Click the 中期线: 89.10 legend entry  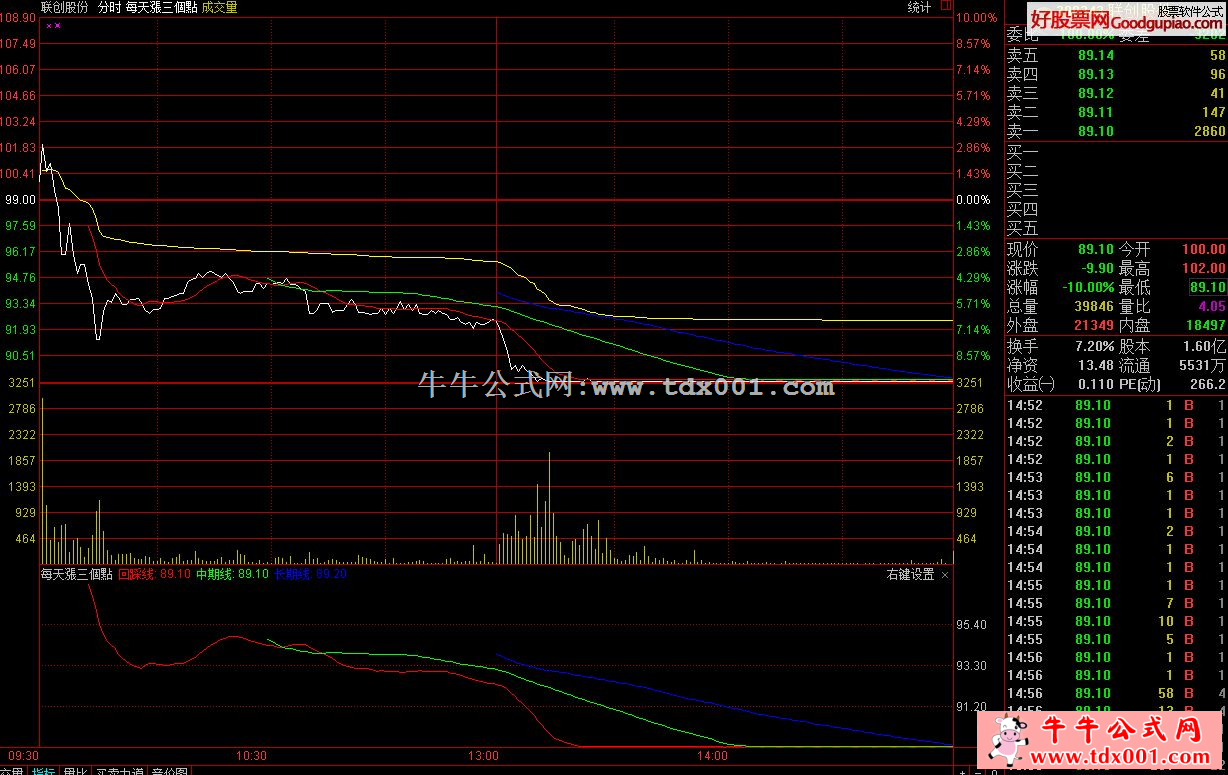pos(232,574)
